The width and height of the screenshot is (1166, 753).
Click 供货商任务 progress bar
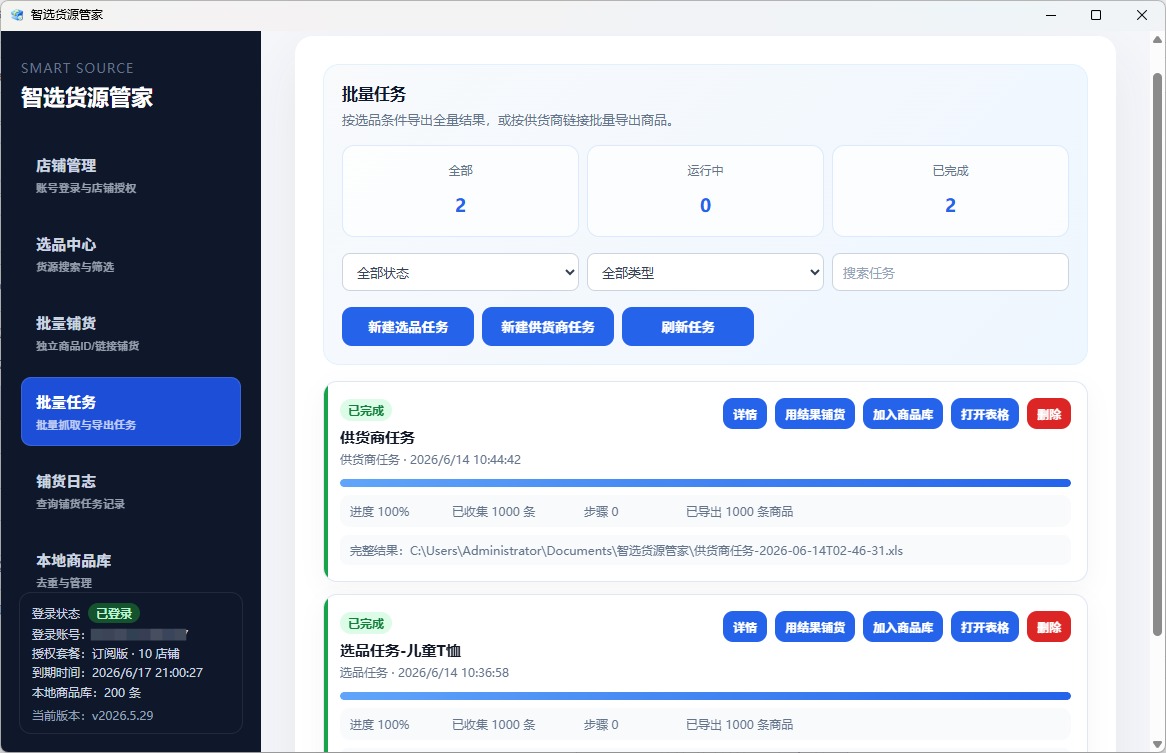(x=705, y=483)
